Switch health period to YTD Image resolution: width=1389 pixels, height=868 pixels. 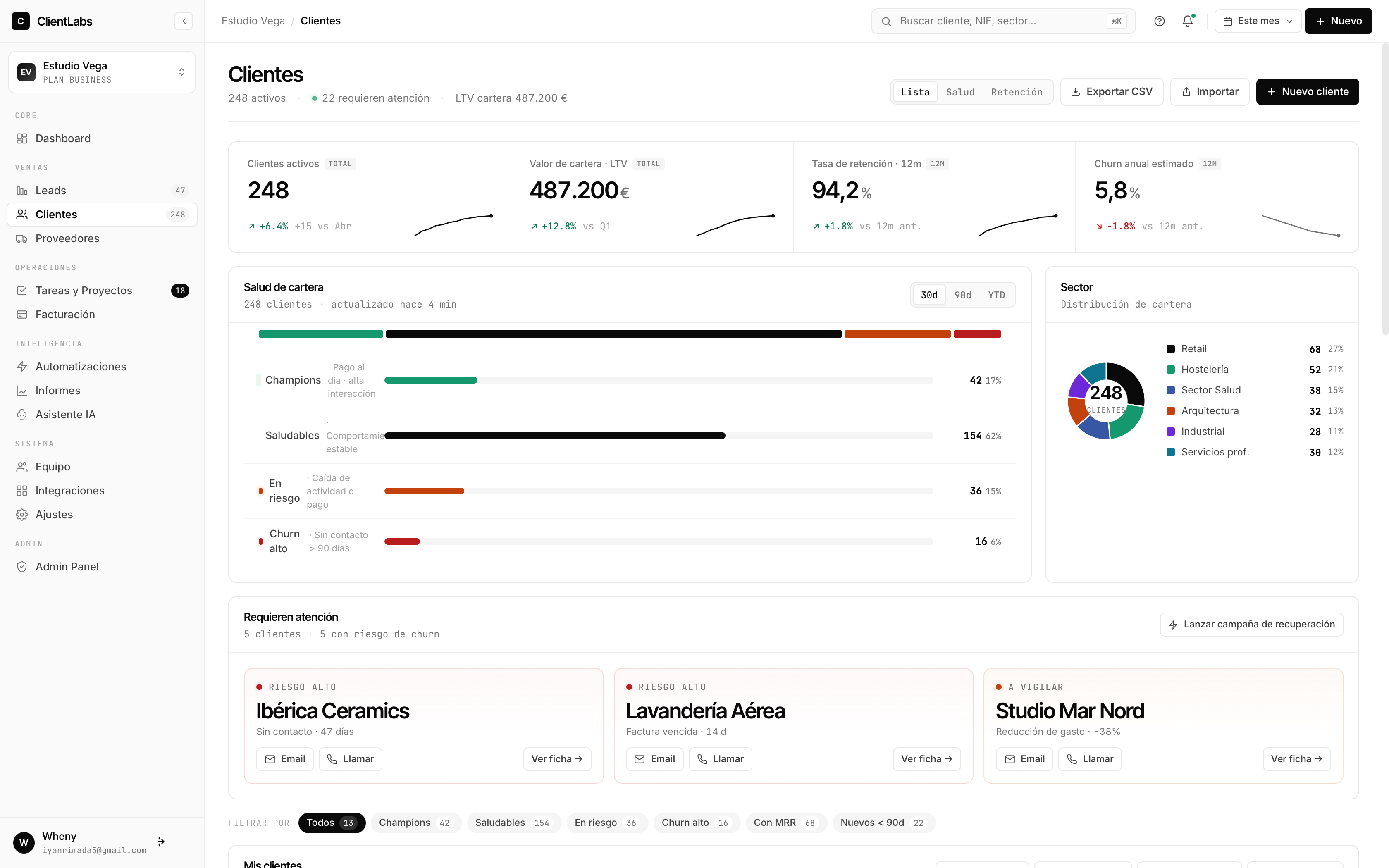[996, 295]
